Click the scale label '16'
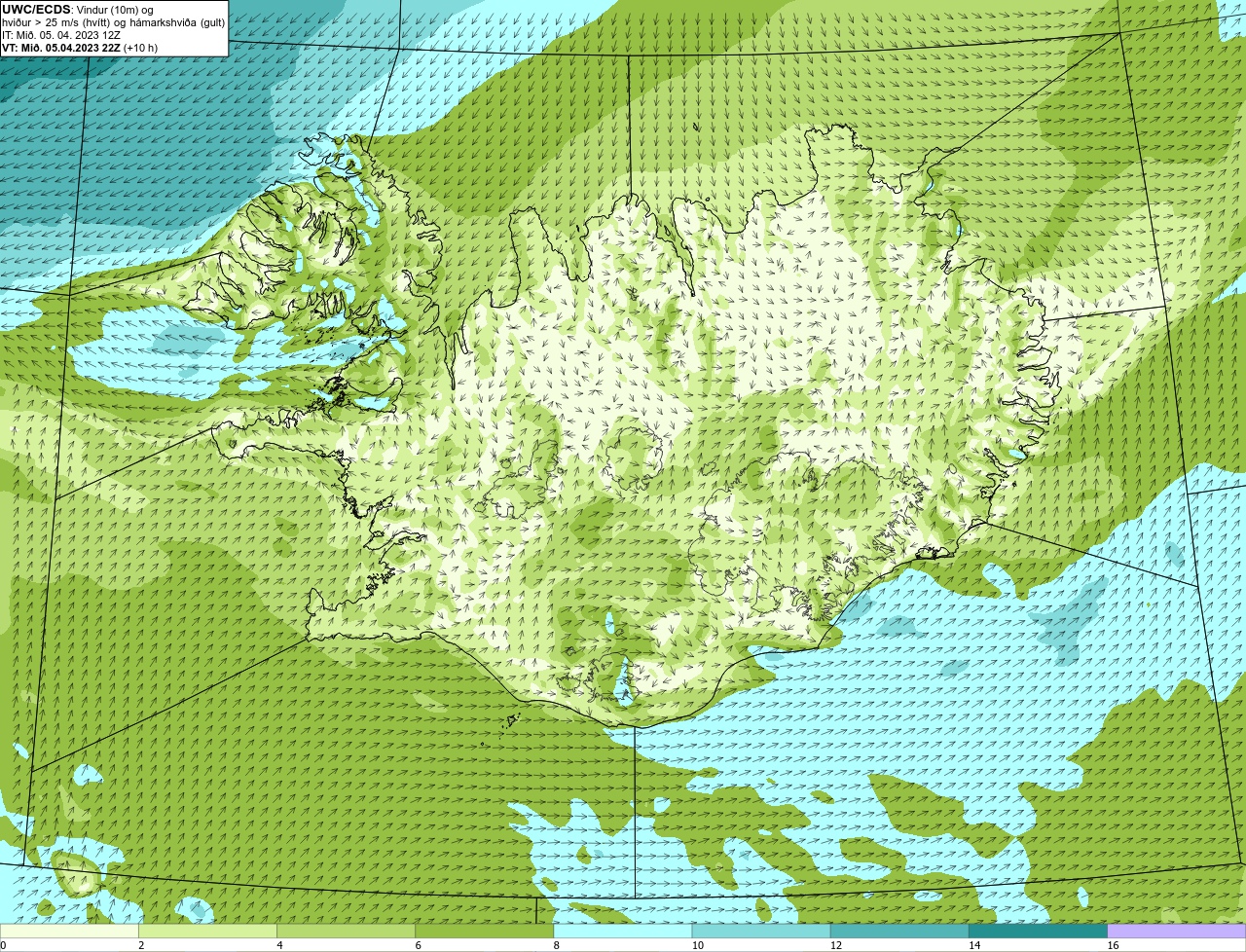The image size is (1246, 952). [x=1113, y=945]
